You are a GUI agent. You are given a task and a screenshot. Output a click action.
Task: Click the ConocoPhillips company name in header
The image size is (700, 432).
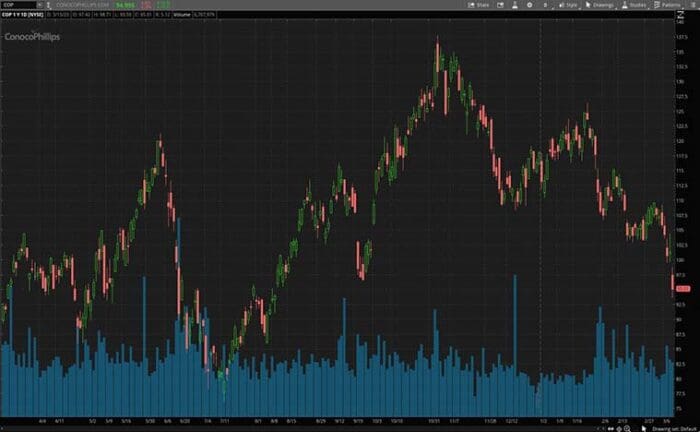tap(83, 5)
